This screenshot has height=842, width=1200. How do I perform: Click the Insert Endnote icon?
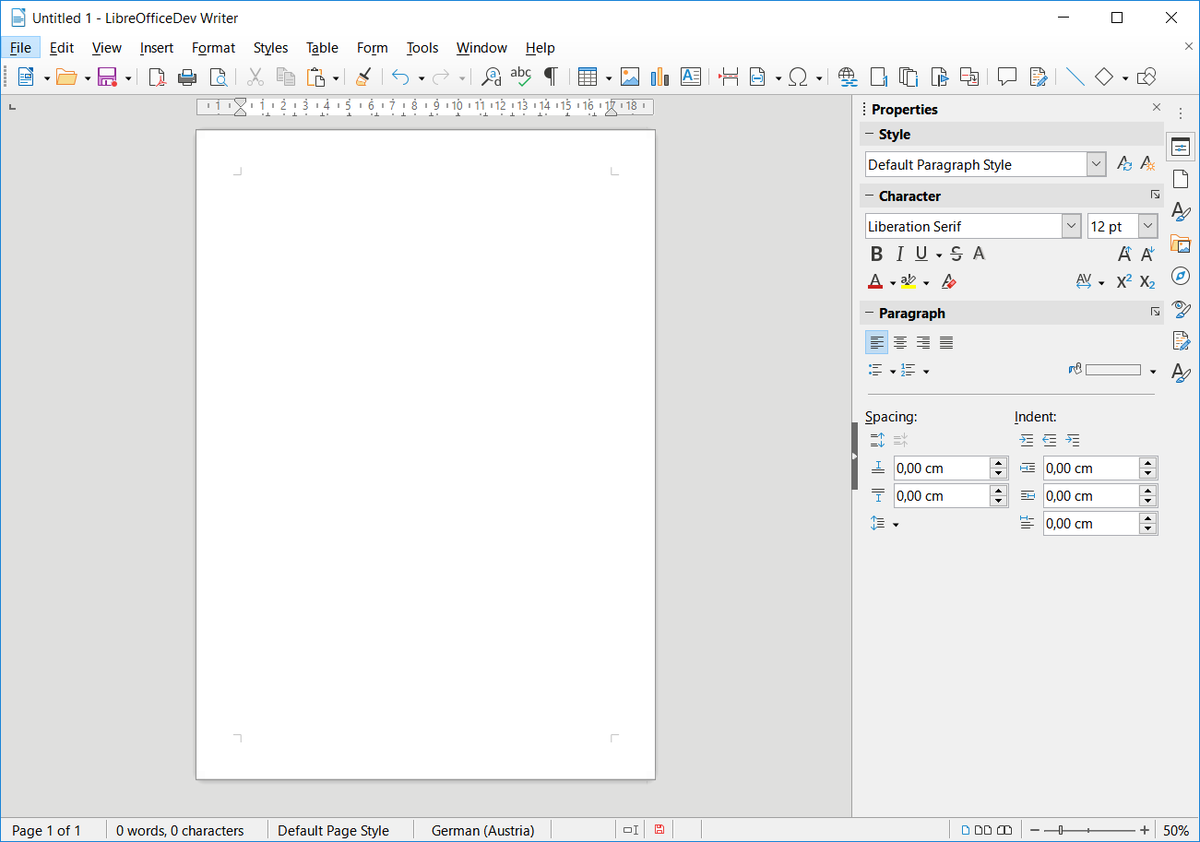(908, 77)
